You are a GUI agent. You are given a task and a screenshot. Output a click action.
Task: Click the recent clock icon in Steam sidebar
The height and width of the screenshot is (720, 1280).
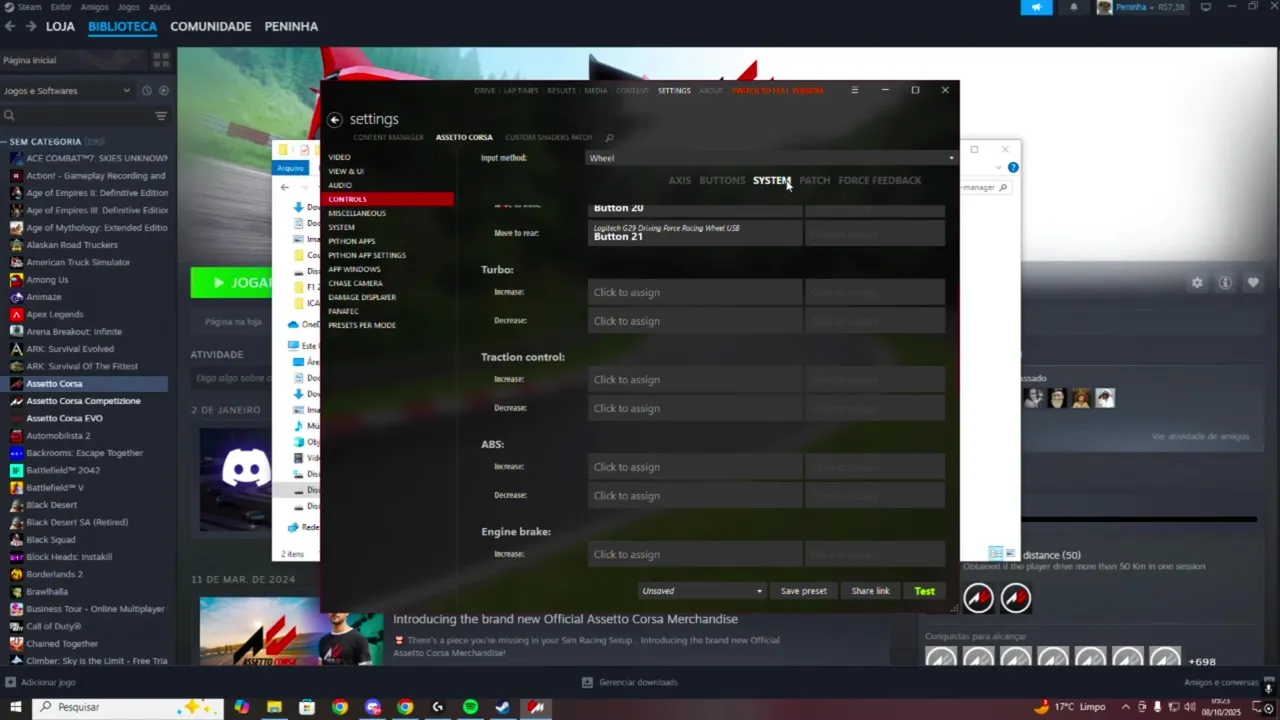[x=147, y=91]
